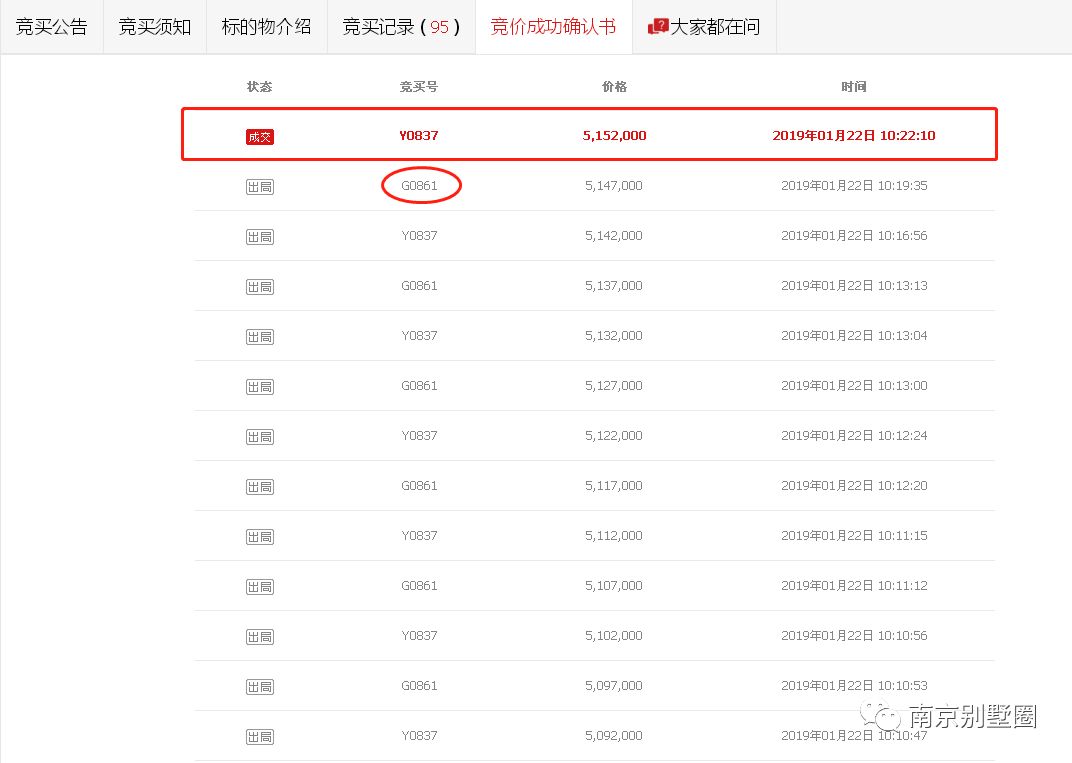Switch to the 标的物介绍 tab
This screenshot has height=763, width=1072.
266,27
